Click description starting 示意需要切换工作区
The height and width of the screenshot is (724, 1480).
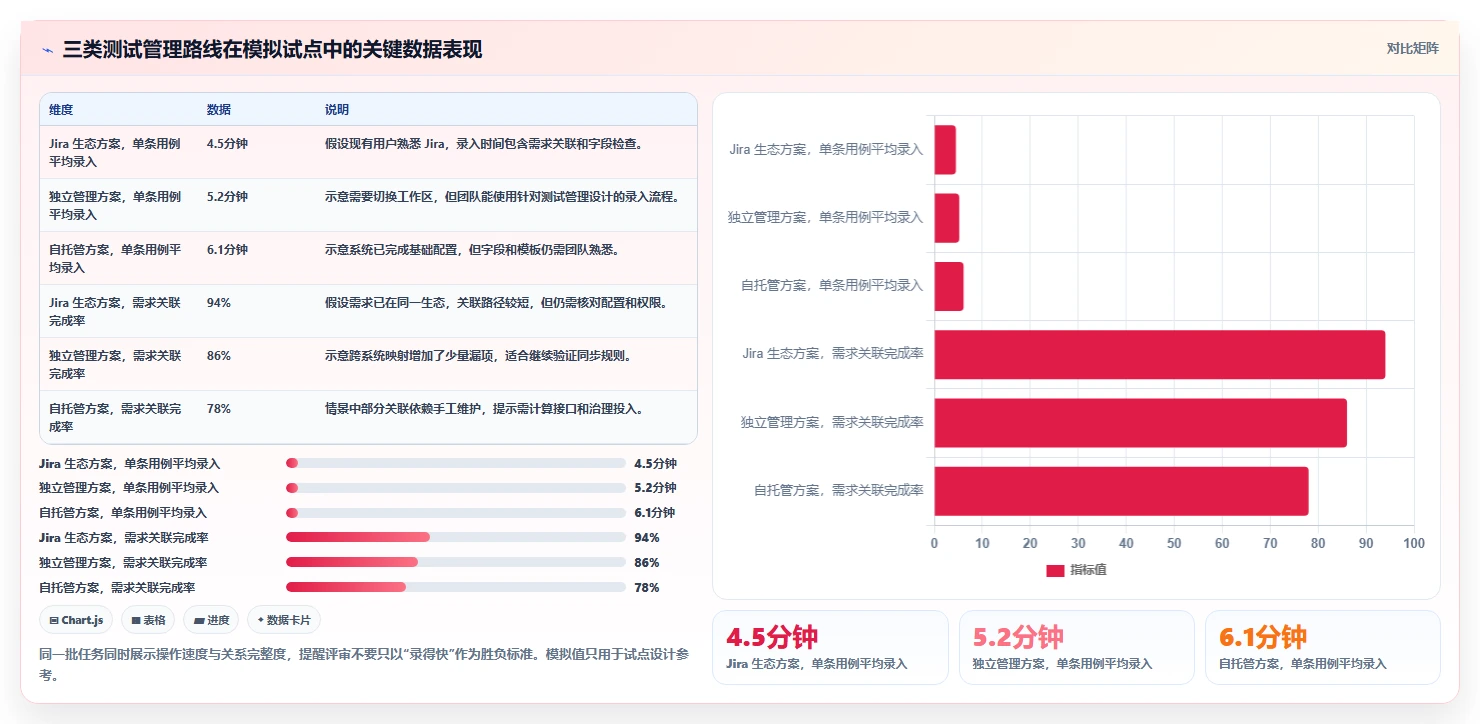tap(502, 196)
